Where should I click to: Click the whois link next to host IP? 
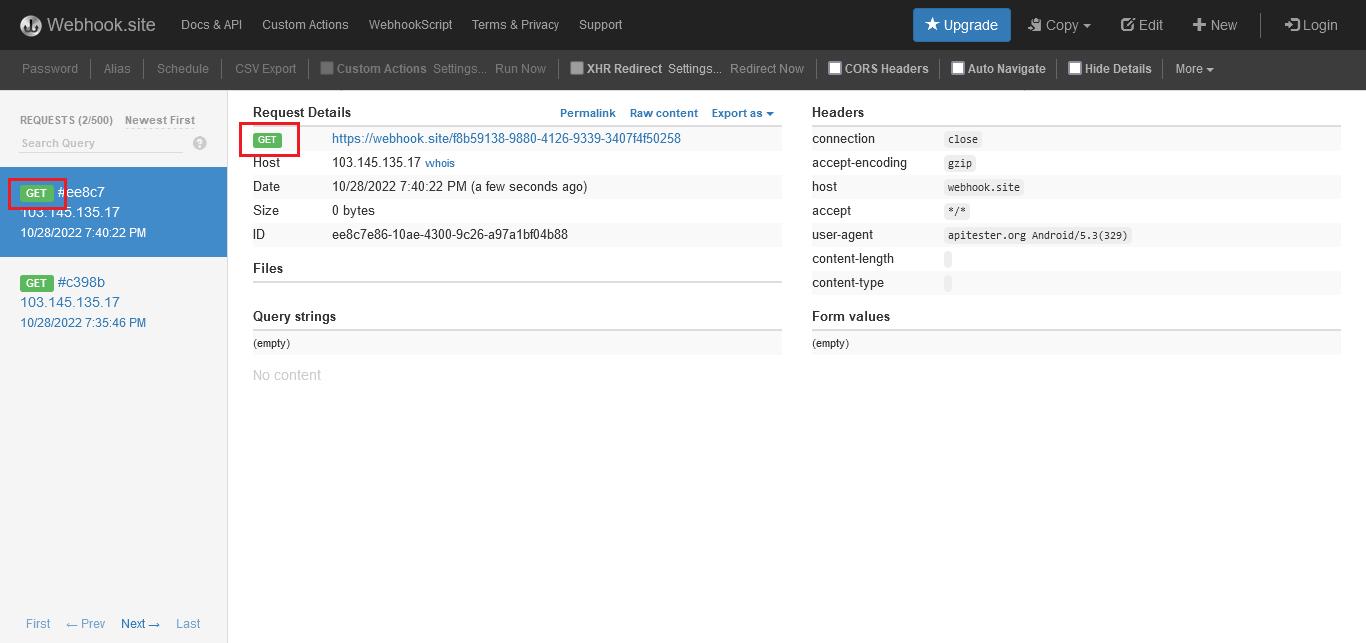440,163
